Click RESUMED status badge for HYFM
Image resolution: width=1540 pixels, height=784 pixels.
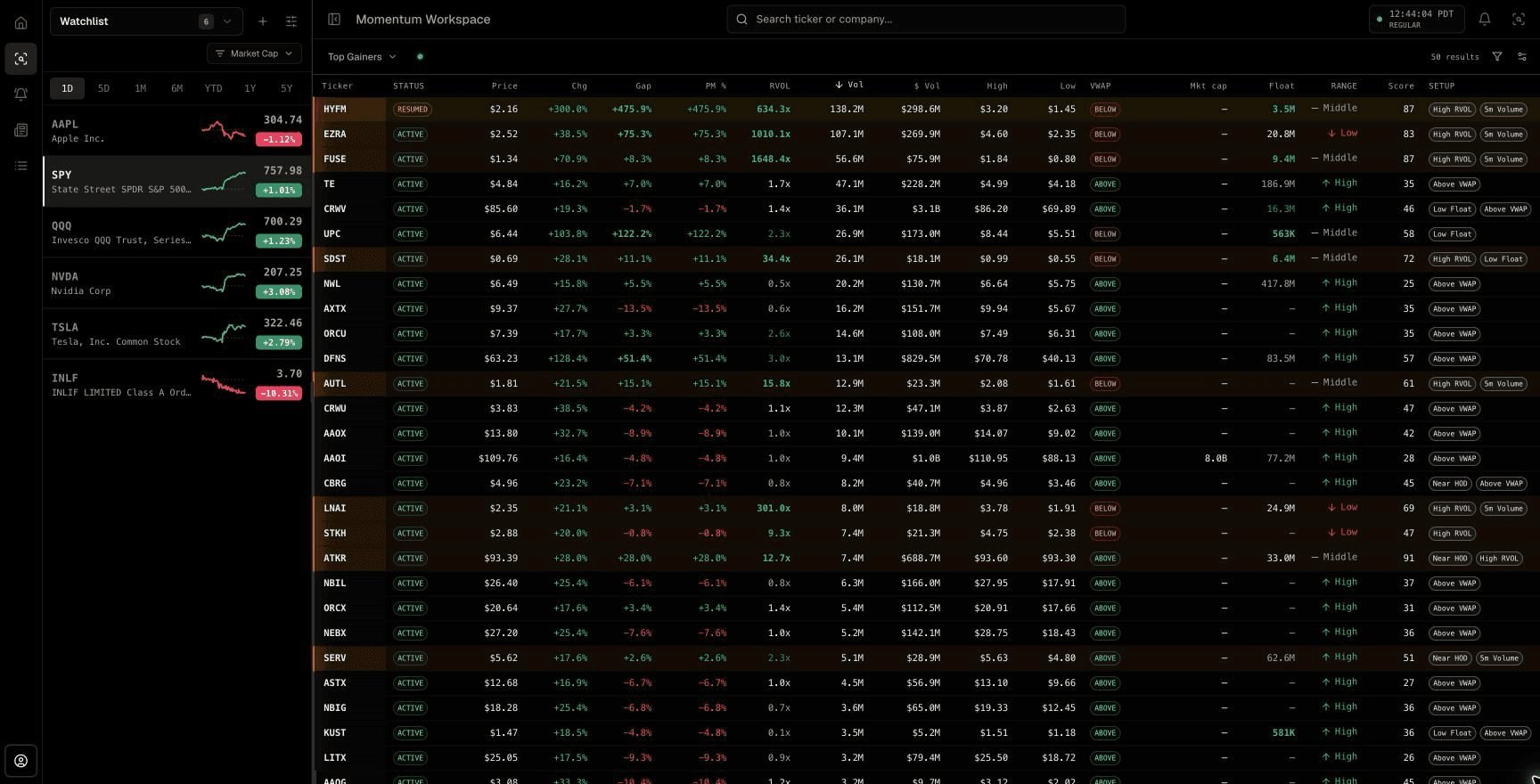pos(413,110)
